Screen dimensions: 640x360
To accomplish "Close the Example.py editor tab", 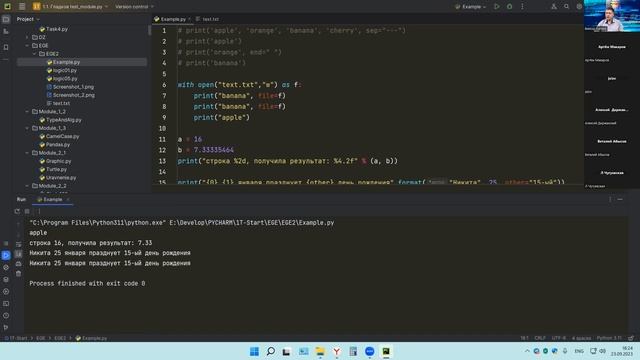I will click(189, 19).
